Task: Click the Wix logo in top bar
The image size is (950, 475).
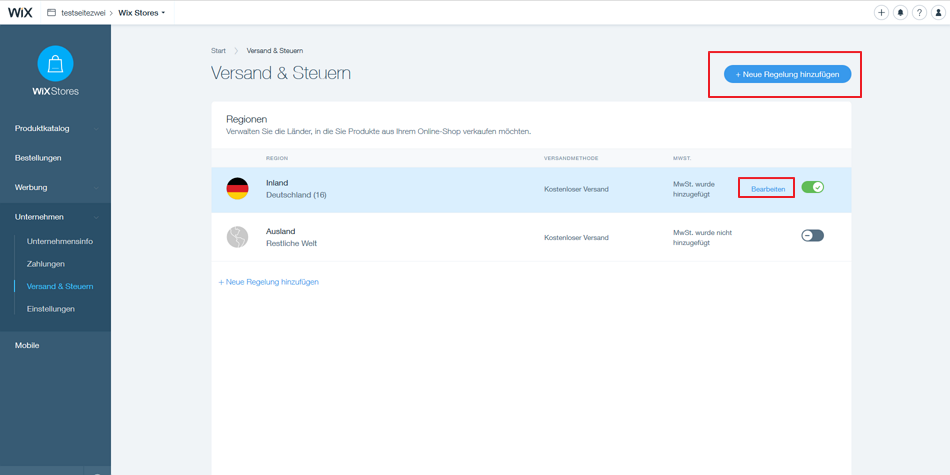Action: pyautogui.click(x=20, y=13)
